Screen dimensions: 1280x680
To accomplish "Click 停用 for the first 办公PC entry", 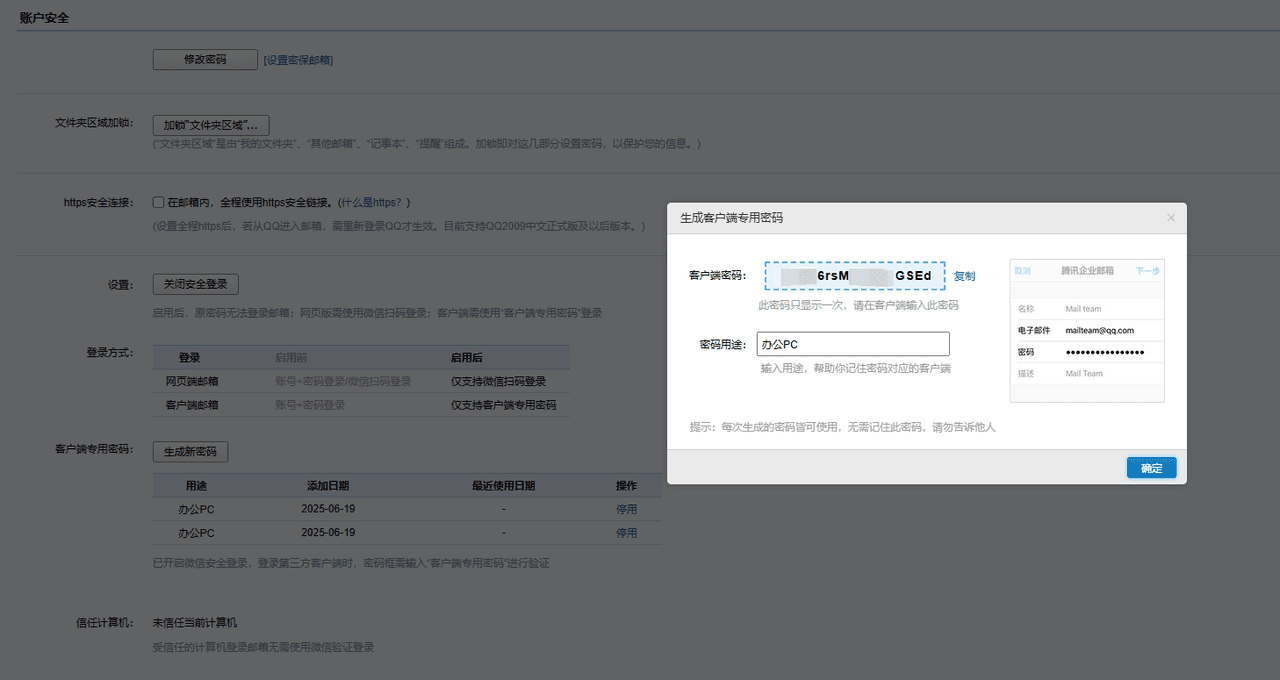I will 626,509.
